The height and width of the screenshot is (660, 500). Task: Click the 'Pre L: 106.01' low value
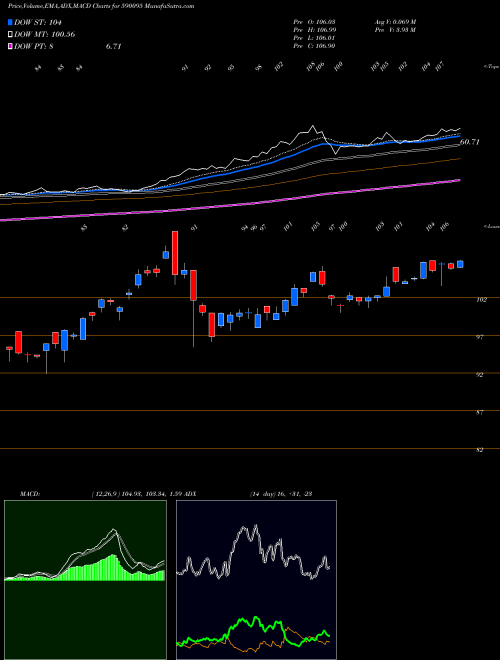[314, 38]
